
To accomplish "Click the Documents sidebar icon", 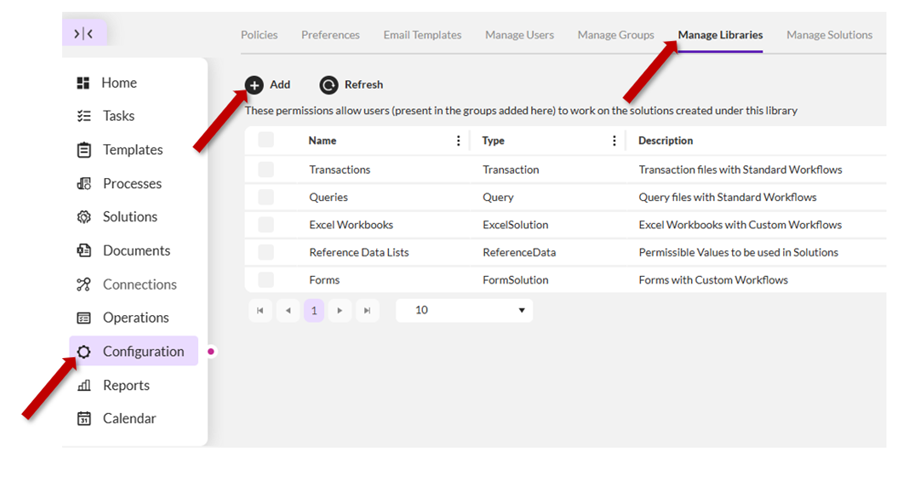I will click(84, 251).
